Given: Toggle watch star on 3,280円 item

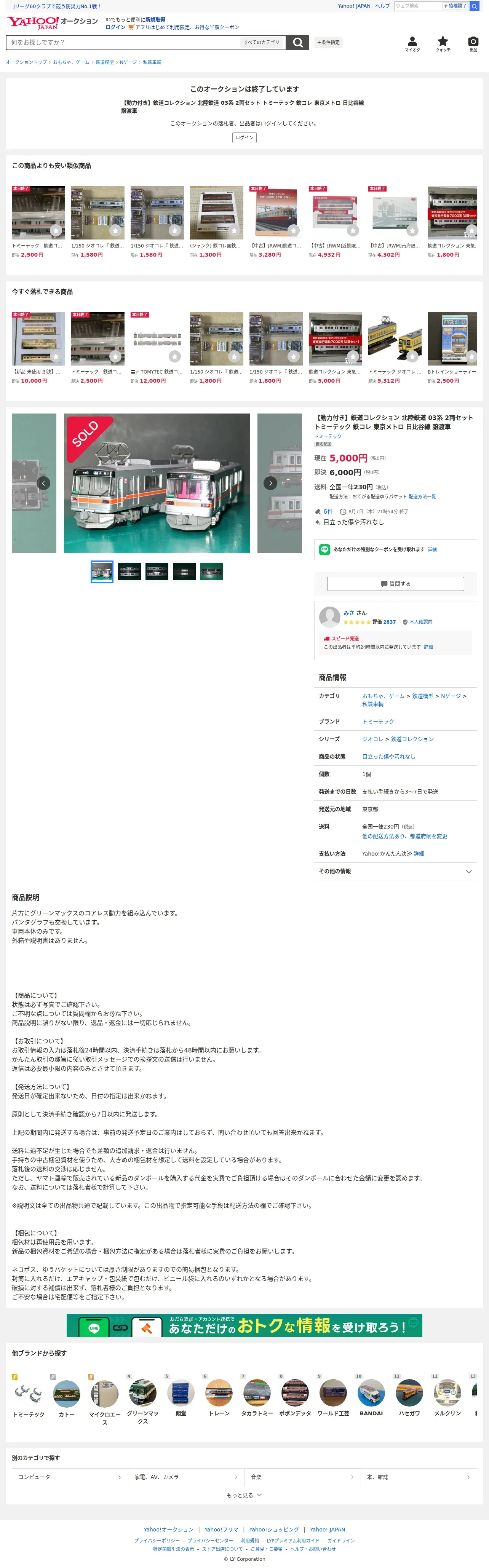Looking at the screenshot, I should [x=294, y=231].
